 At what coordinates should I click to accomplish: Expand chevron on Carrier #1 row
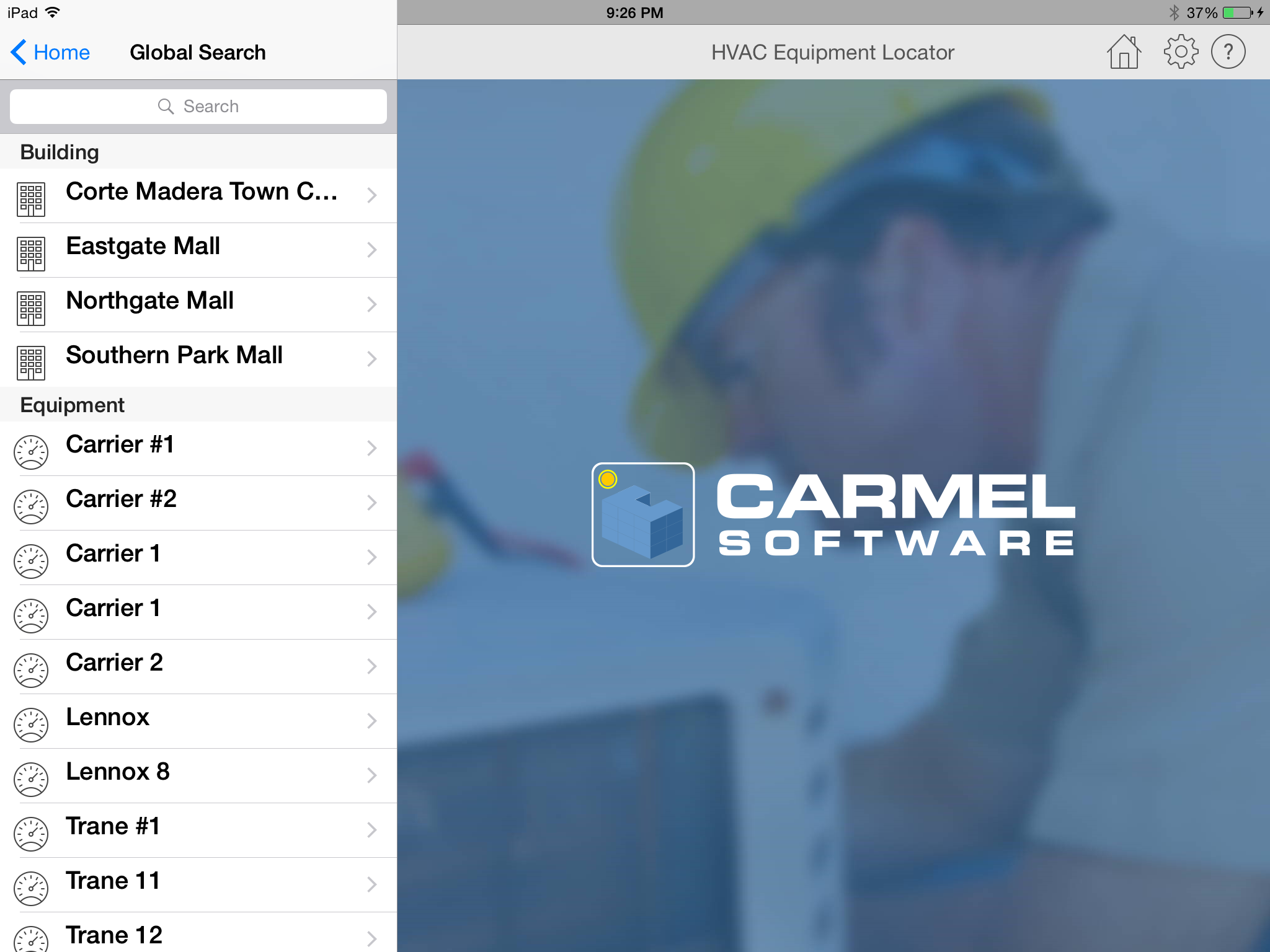point(371,448)
